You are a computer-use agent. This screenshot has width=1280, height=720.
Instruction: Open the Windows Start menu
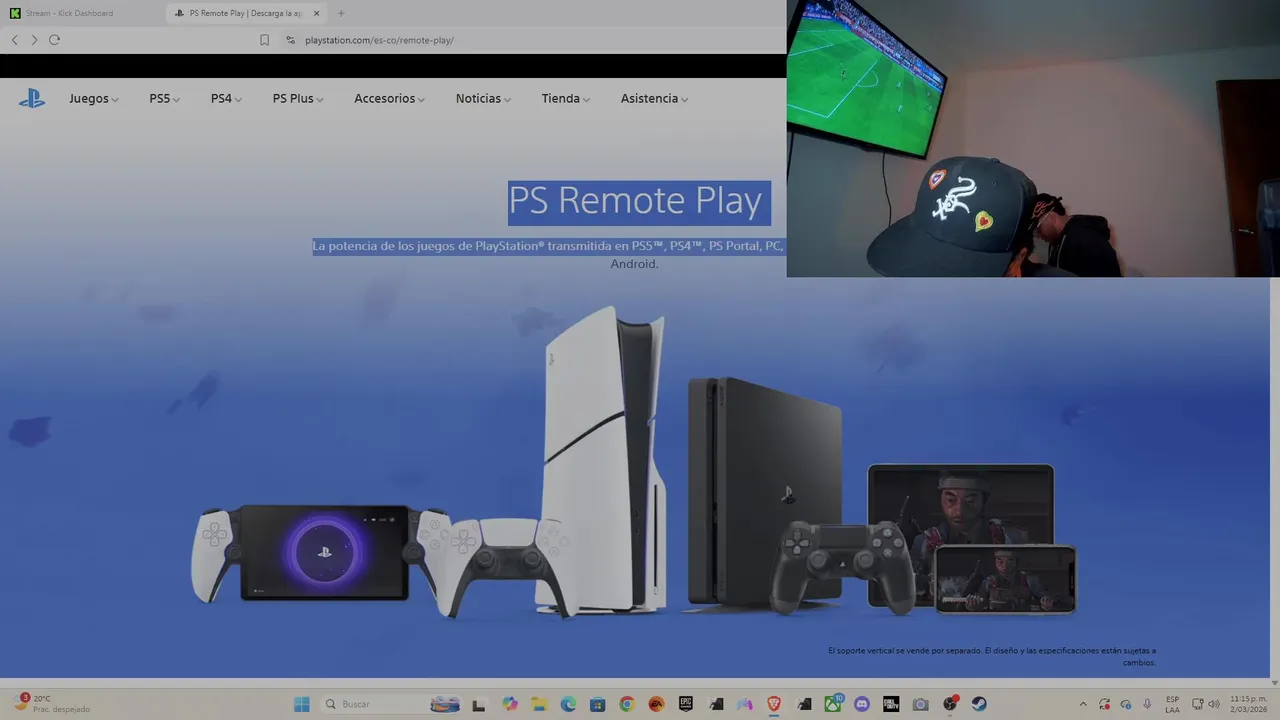pyautogui.click(x=302, y=704)
